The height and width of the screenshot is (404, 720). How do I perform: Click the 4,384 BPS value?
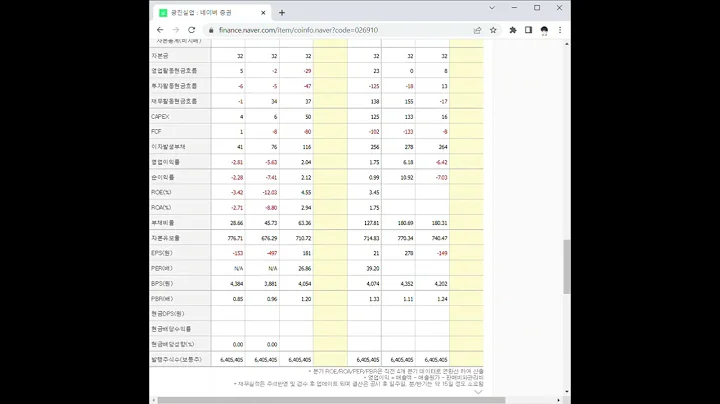pyautogui.click(x=236, y=284)
